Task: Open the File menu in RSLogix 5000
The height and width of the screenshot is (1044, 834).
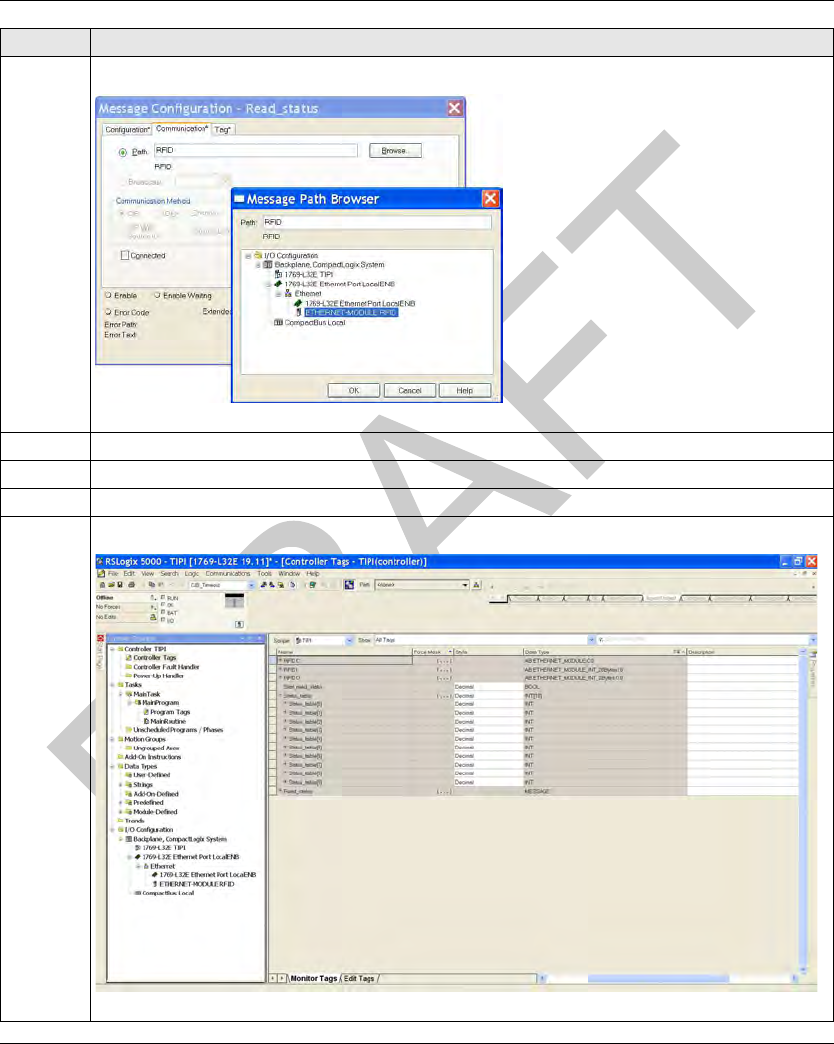Action: click(x=113, y=573)
